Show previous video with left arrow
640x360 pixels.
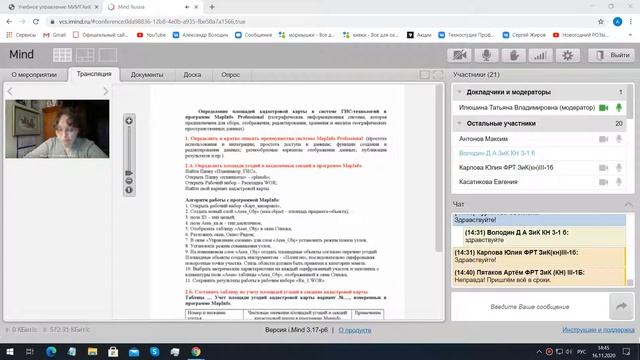[10, 91]
